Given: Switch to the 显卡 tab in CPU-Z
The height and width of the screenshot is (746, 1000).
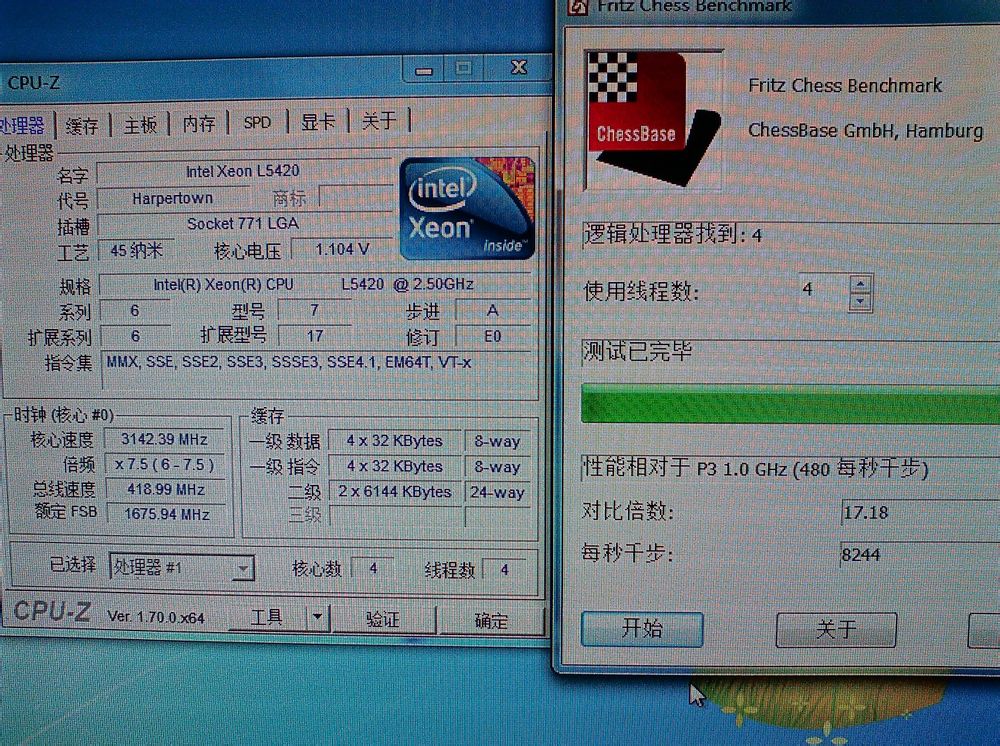Looking at the screenshot, I should [318, 121].
